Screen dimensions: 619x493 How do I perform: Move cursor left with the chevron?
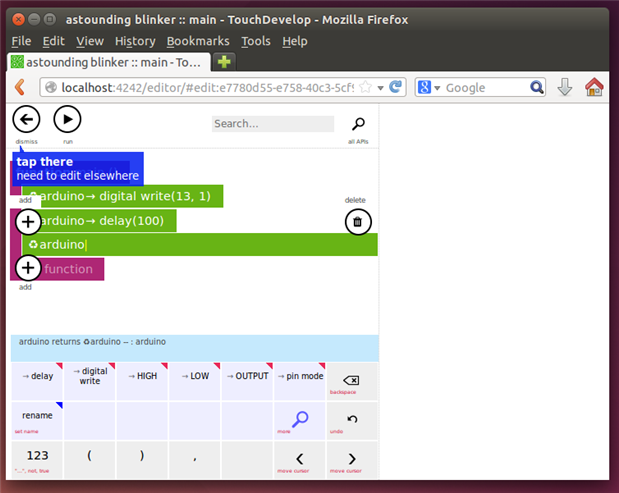coord(300,459)
